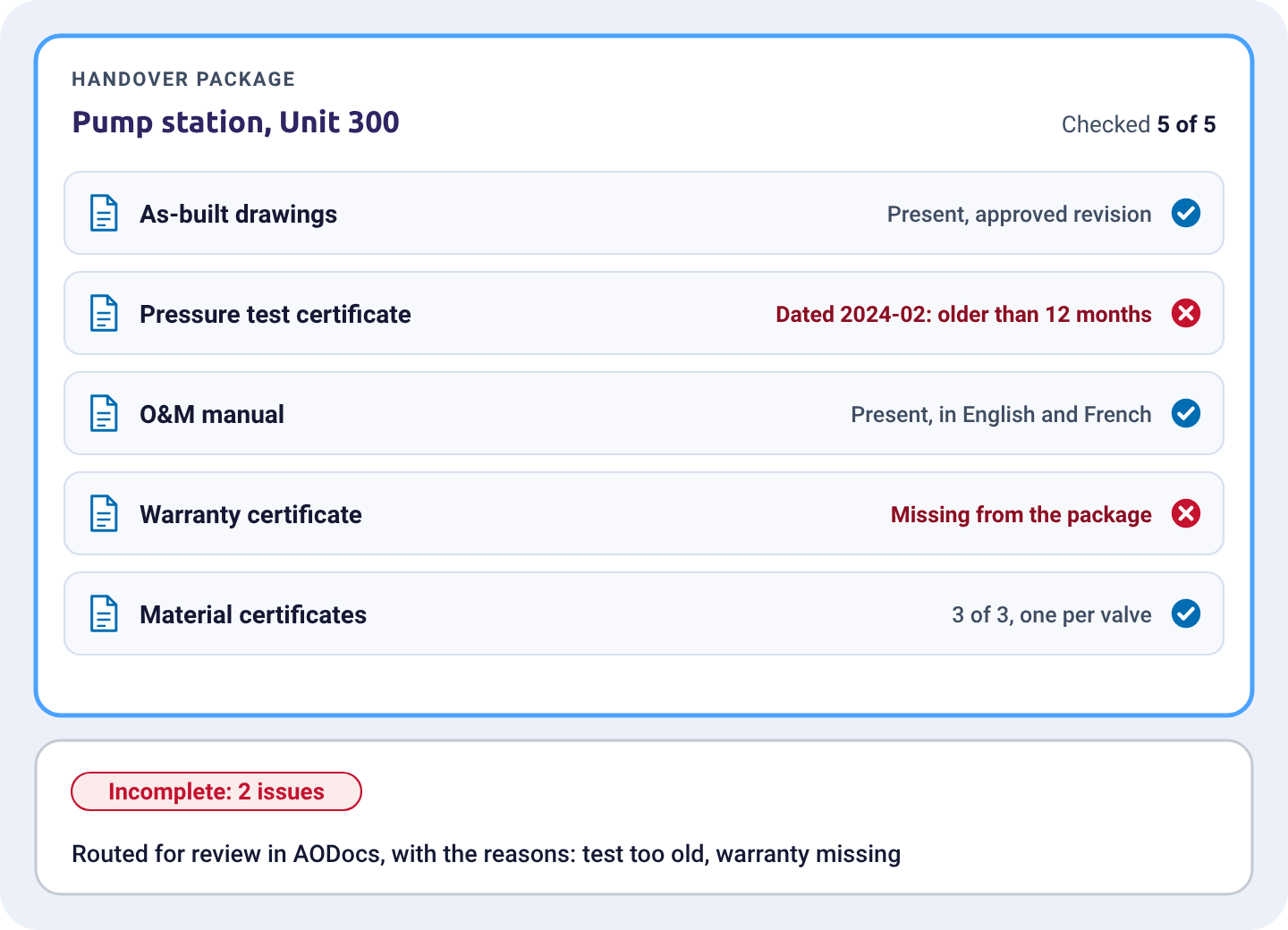Viewport: 1288px width, 930px height.
Task: Click the document icon beside Material certificates
Action: (104, 613)
